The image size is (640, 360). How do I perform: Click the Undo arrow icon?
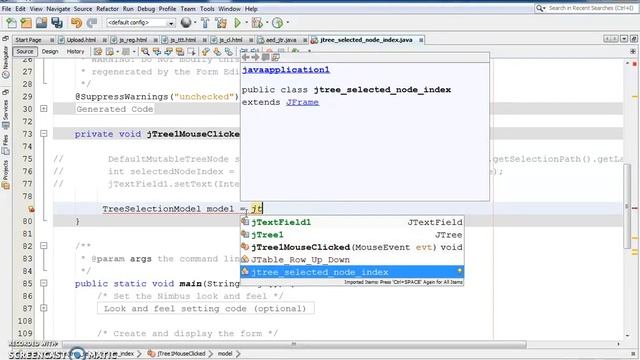(x=76, y=23)
